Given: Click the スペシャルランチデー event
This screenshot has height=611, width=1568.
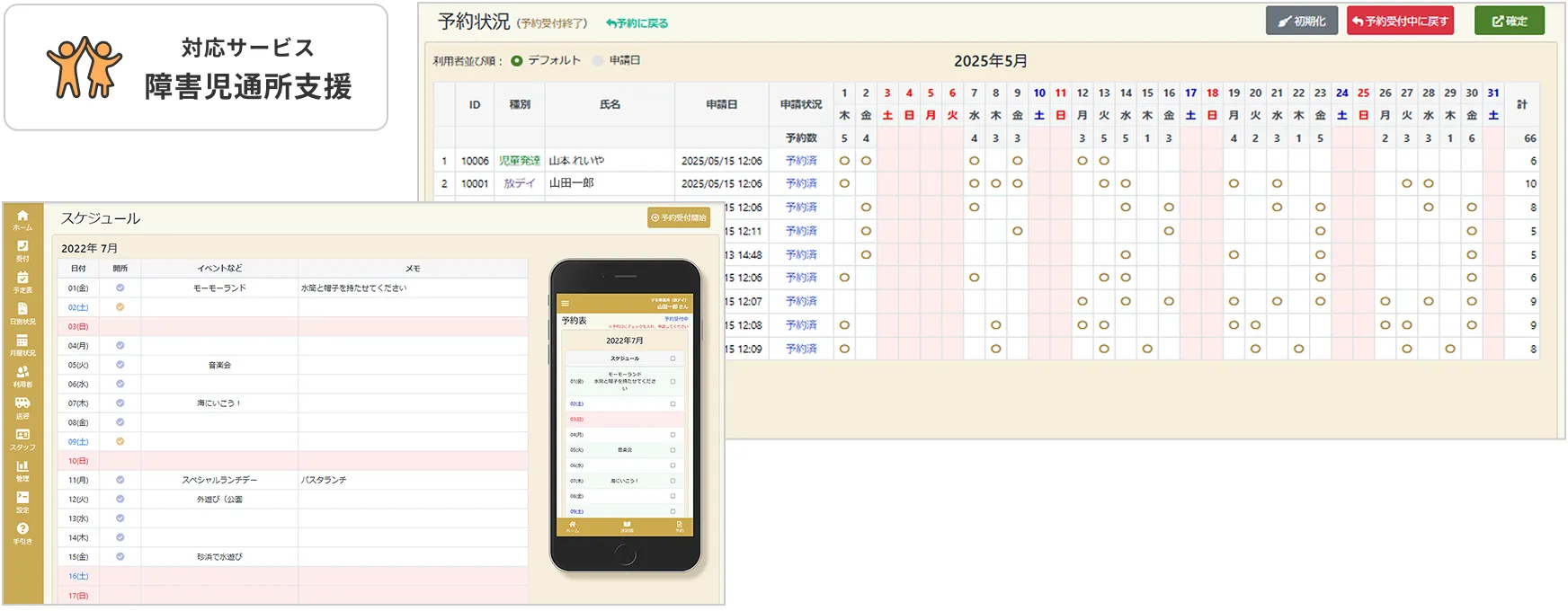Looking at the screenshot, I should (x=219, y=480).
